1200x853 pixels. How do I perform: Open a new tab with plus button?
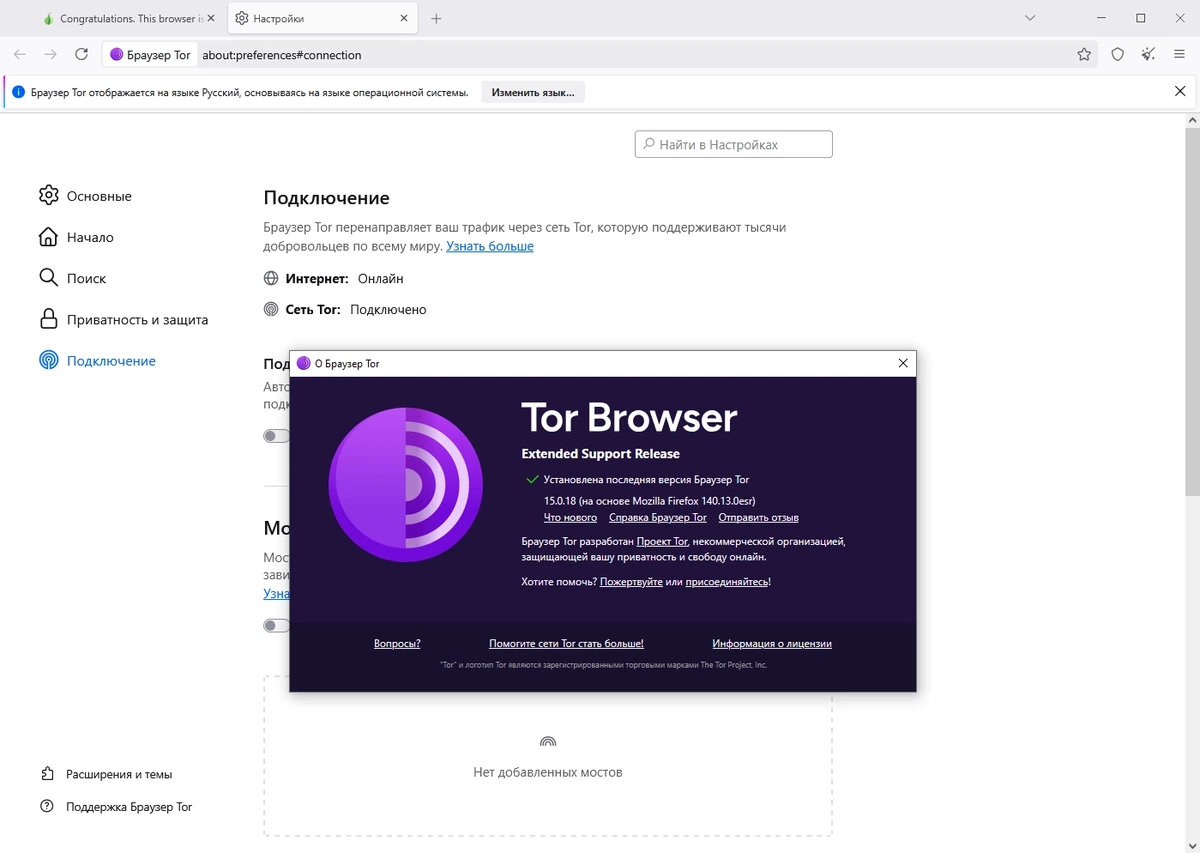point(436,19)
